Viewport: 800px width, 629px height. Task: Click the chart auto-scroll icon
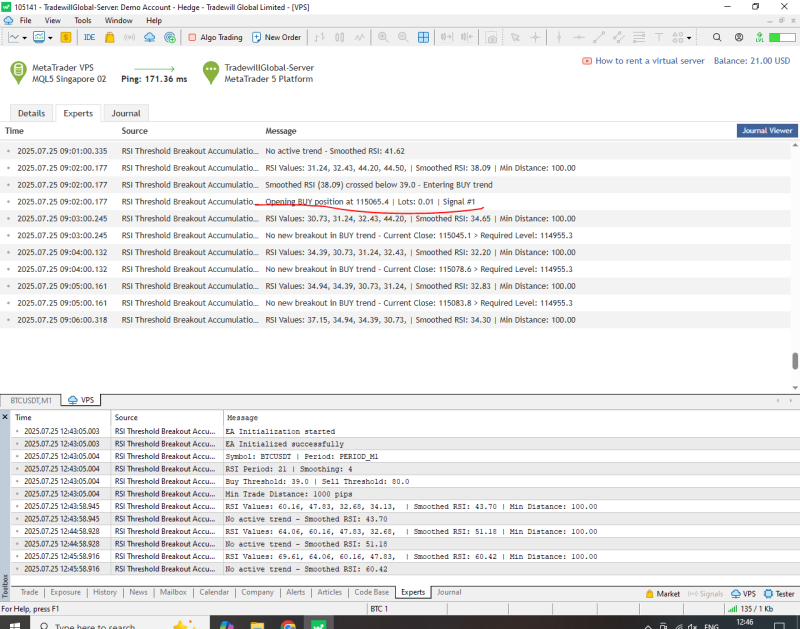pos(446,37)
